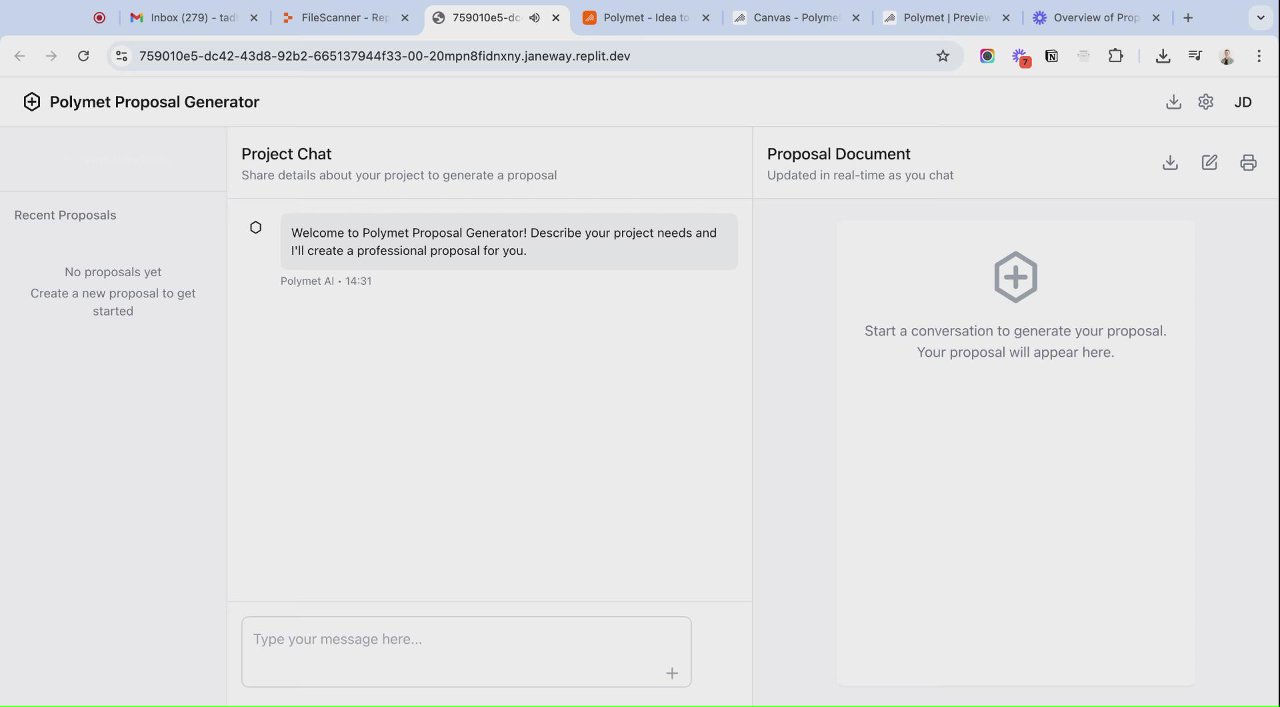Click the browser forward arrow

point(51,56)
